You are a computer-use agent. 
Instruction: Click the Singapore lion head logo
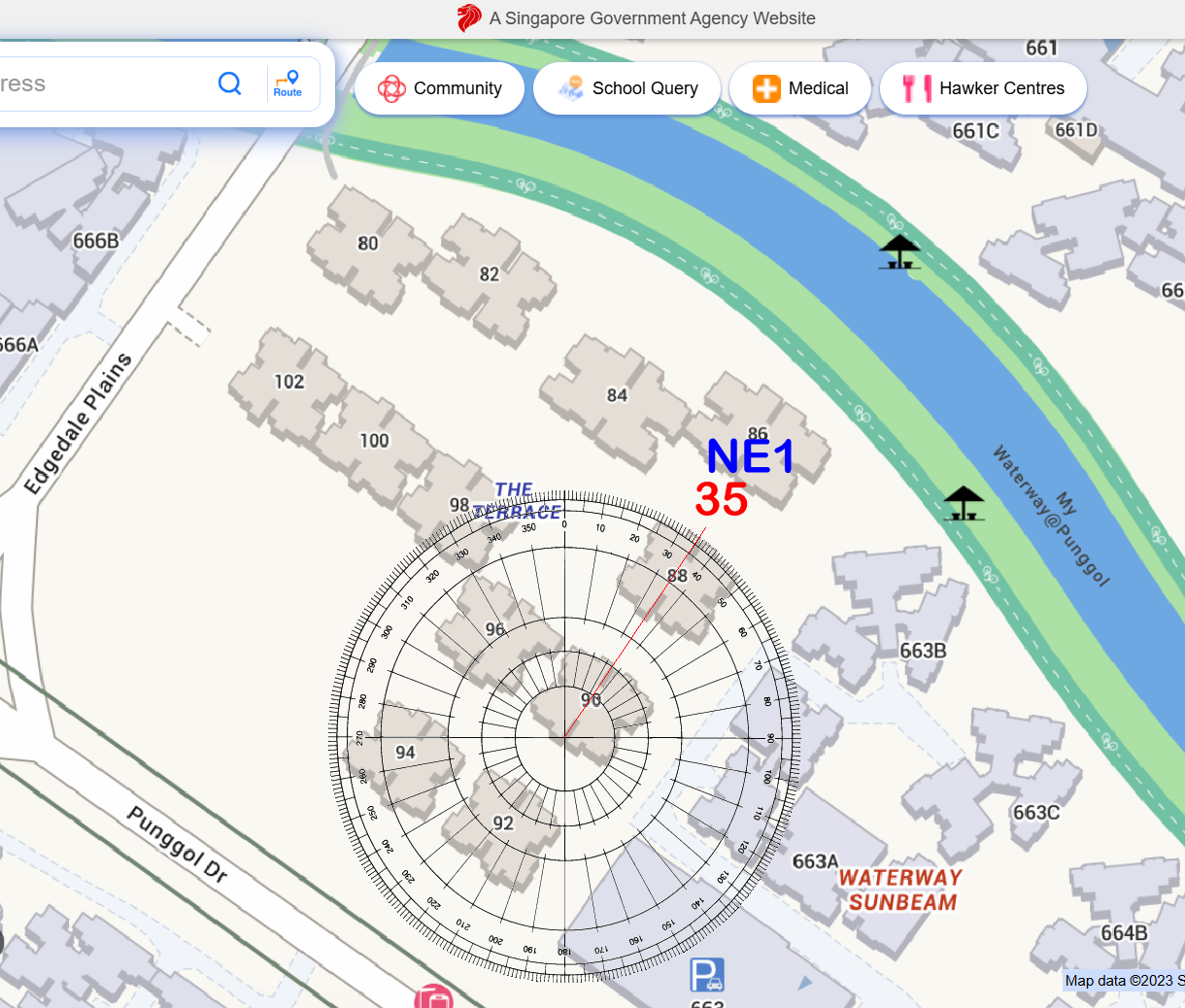(x=469, y=18)
